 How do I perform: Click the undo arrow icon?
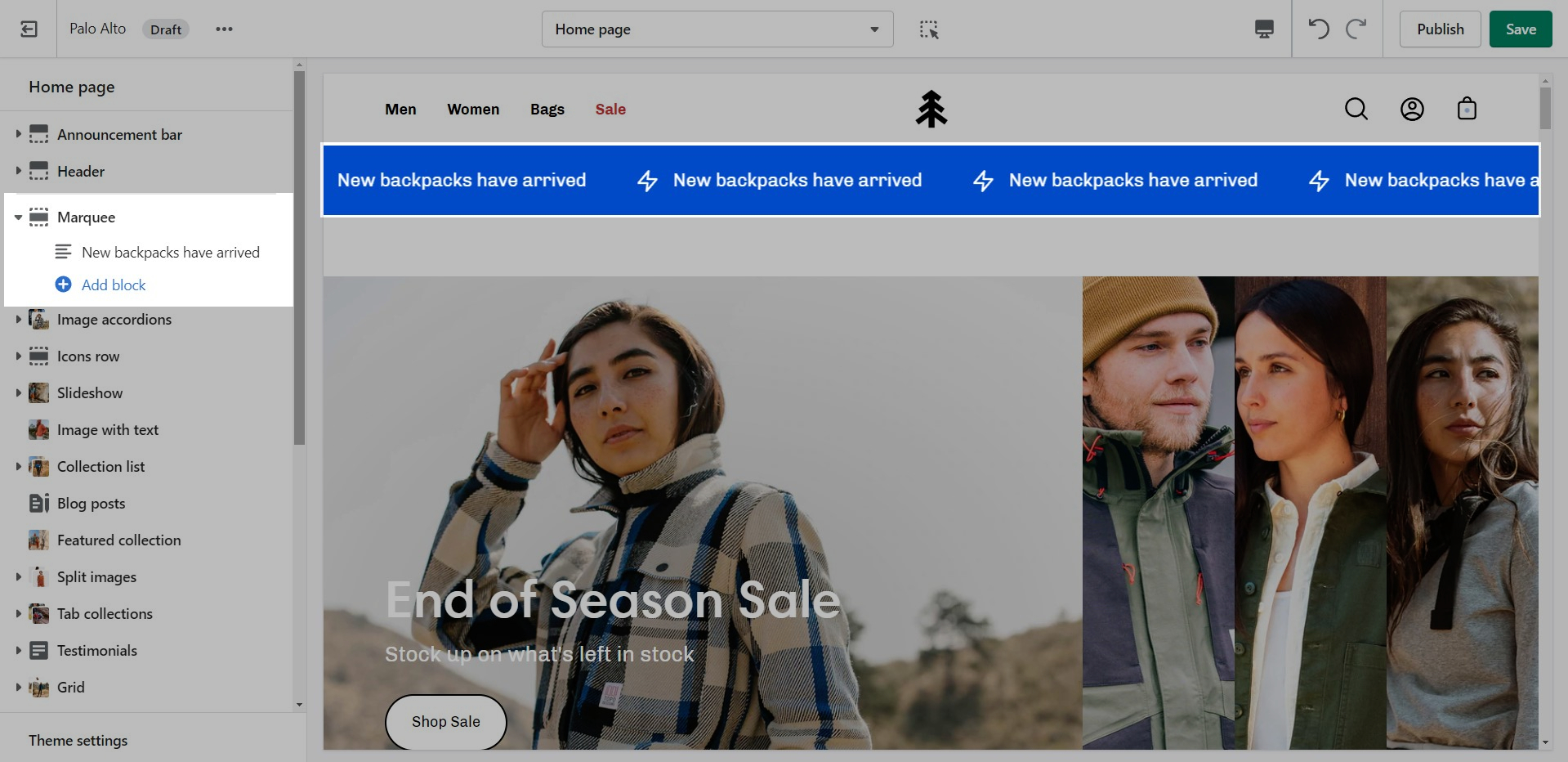(1318, 29)
